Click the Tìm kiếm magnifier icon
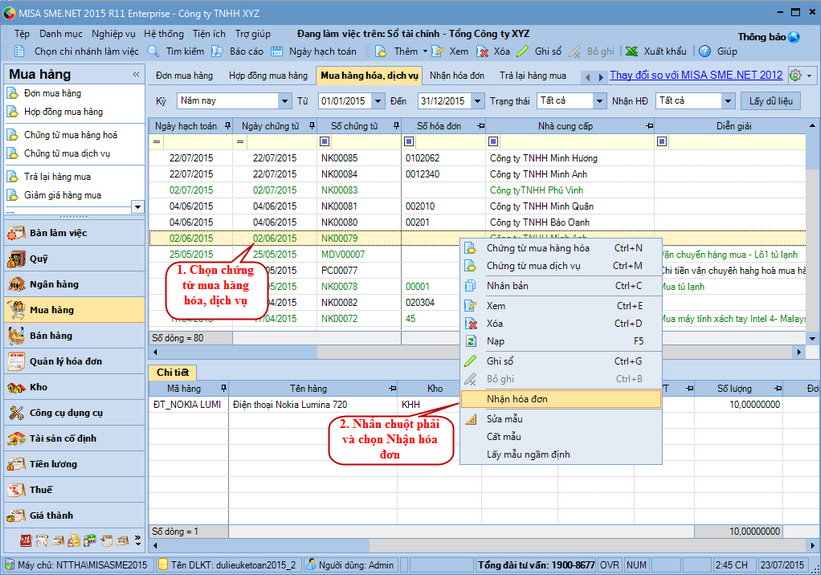The width and height of the screenshot is (821, 575). click(x=153, y=51)
